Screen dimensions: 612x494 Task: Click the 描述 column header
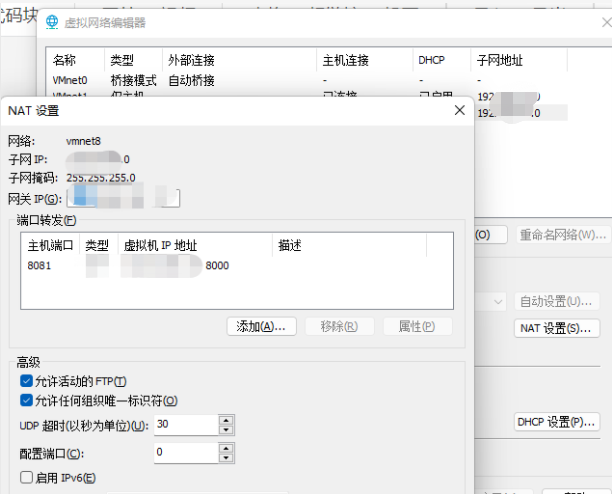349,245
